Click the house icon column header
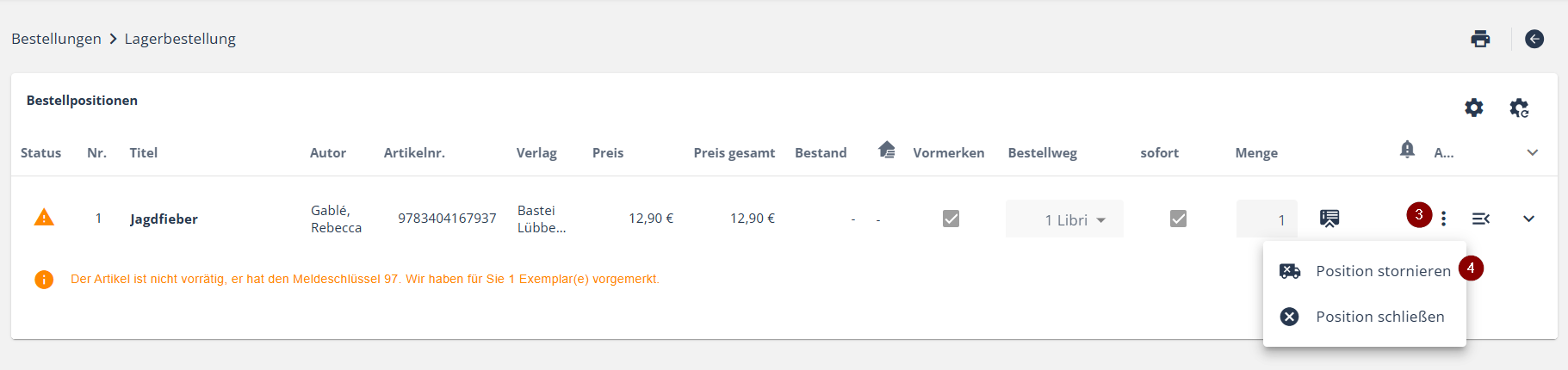1568x370 pixels. [887, 150]
